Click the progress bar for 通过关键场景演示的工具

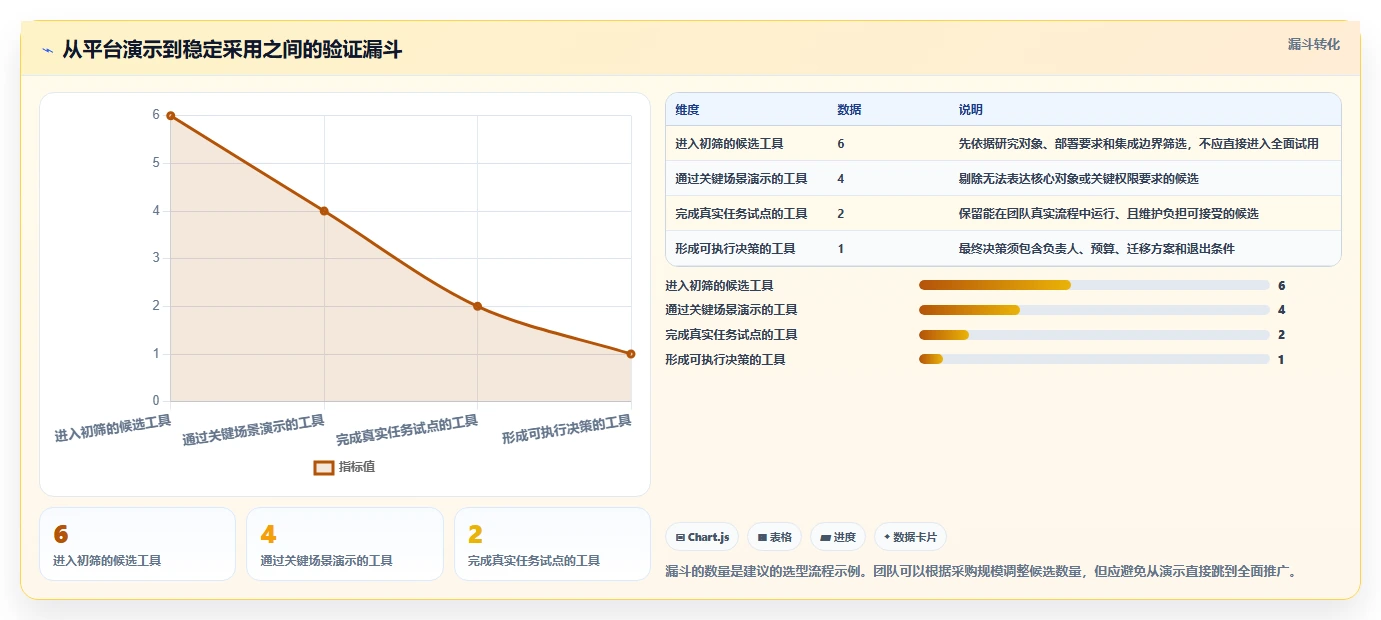pos(1094,310)
